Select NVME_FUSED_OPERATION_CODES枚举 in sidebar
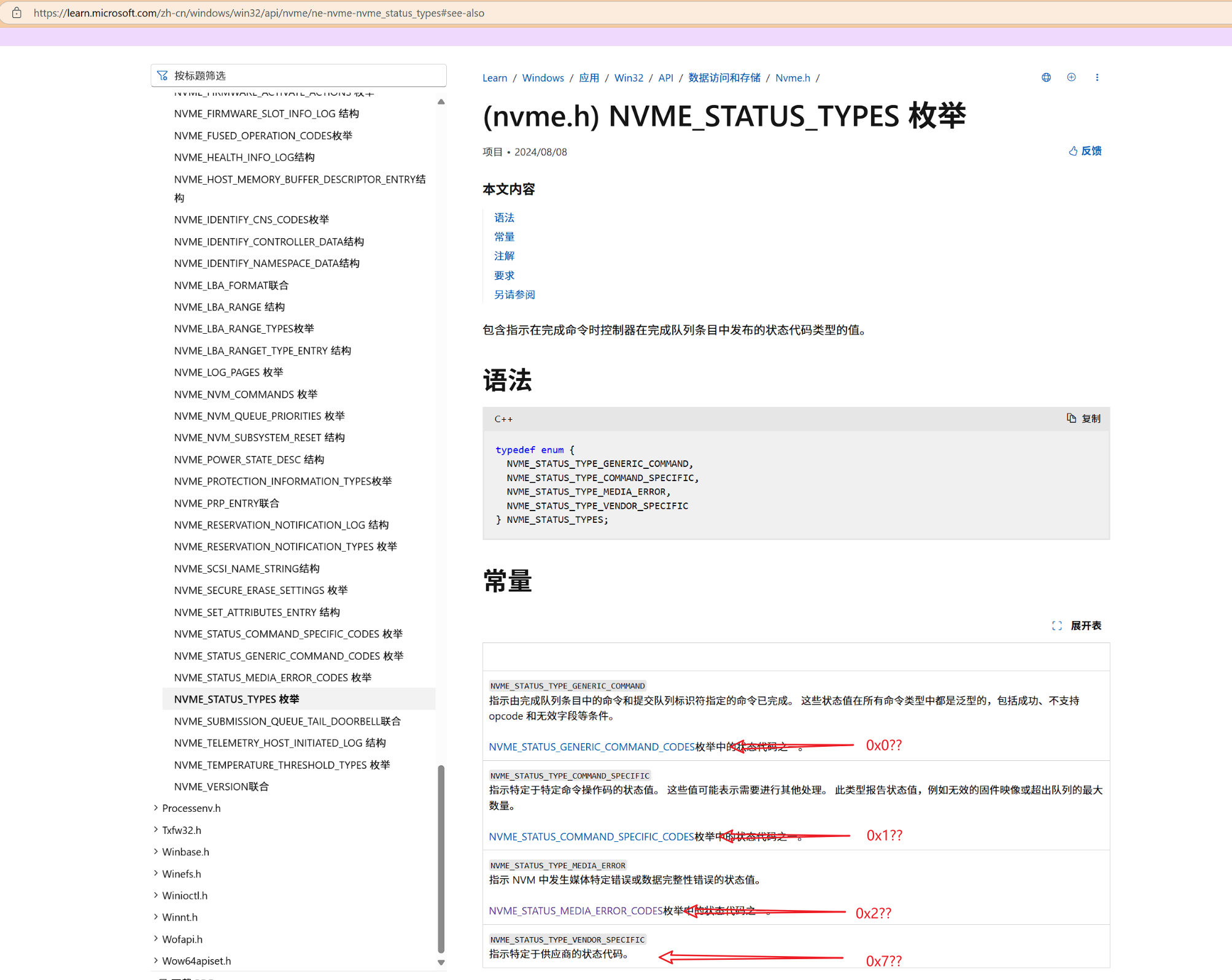 (x=263, y=136)
